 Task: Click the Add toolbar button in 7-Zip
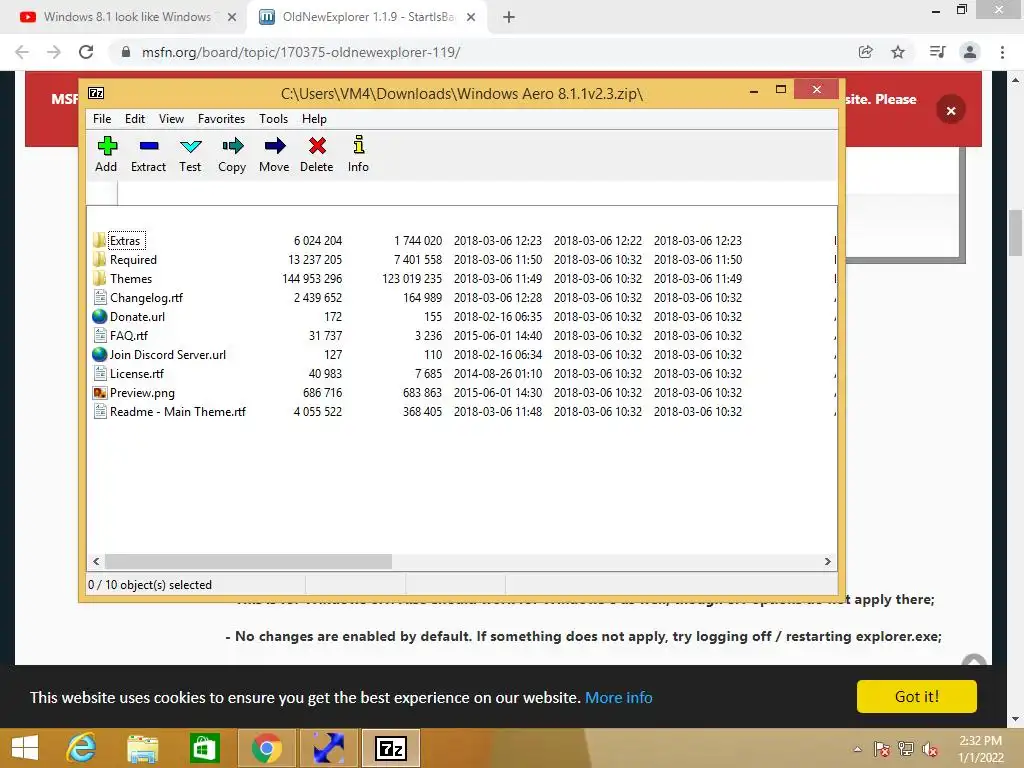pyautogui.click(x=106, y=155)
